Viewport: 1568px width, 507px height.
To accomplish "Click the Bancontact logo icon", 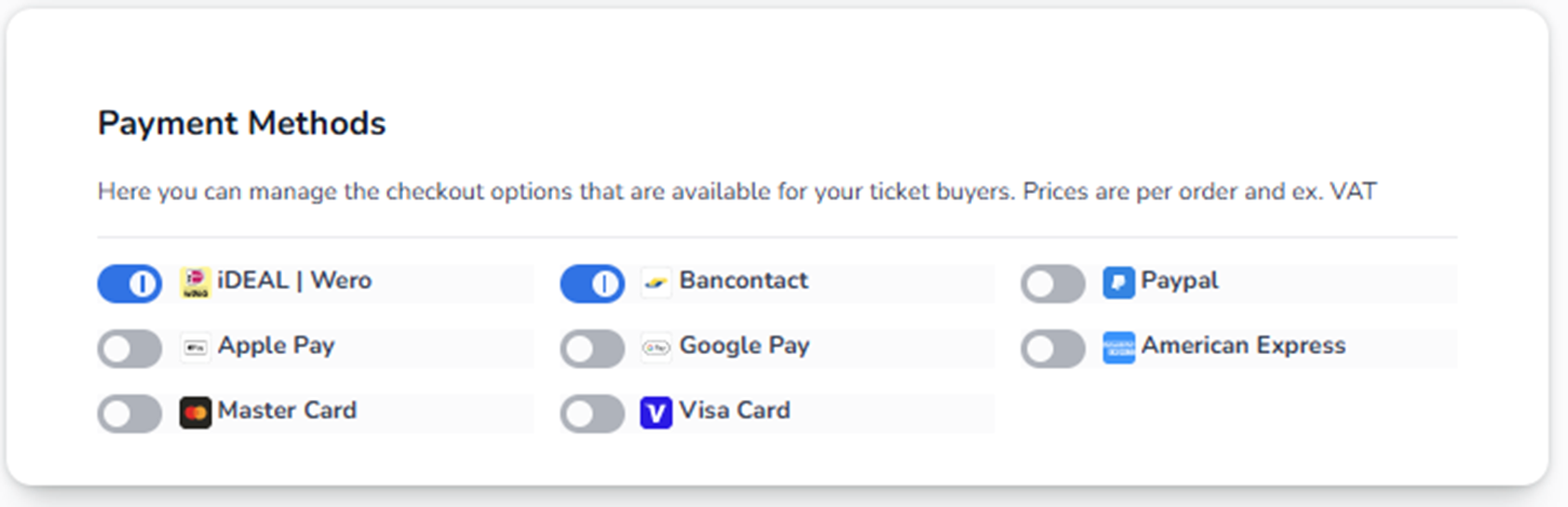I will click(656, 282).
